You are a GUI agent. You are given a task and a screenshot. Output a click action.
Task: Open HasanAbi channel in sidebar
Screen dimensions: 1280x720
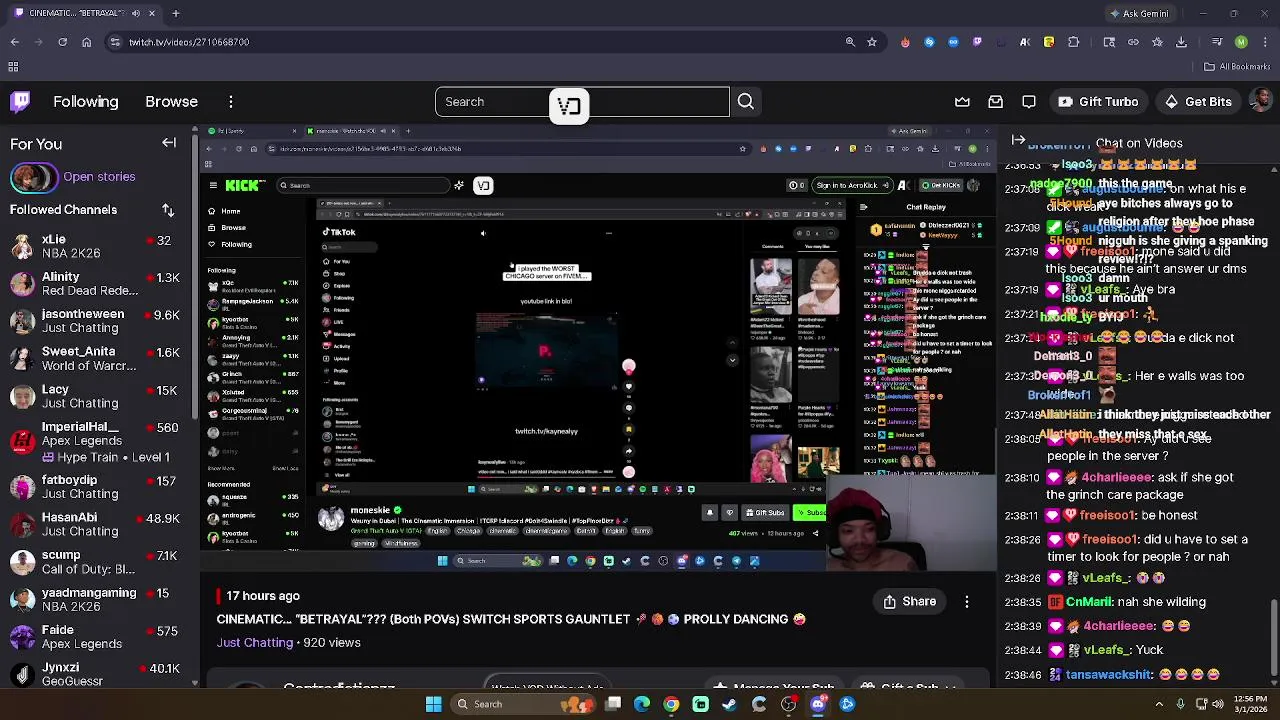point(97,524)
